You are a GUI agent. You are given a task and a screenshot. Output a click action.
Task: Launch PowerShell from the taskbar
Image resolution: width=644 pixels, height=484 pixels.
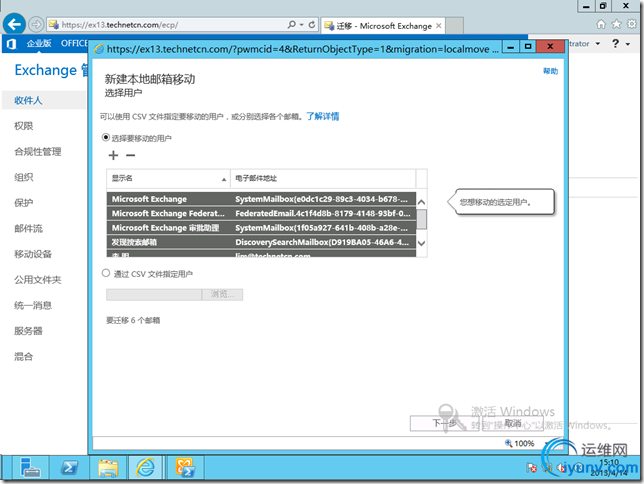click(x=69, y=468)
